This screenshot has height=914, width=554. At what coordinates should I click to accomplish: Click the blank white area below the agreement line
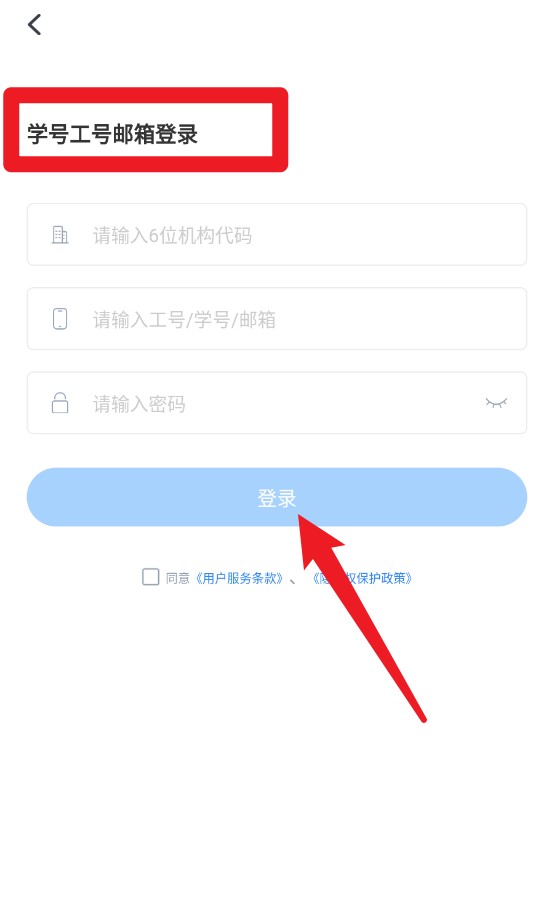tap(277, 787)
